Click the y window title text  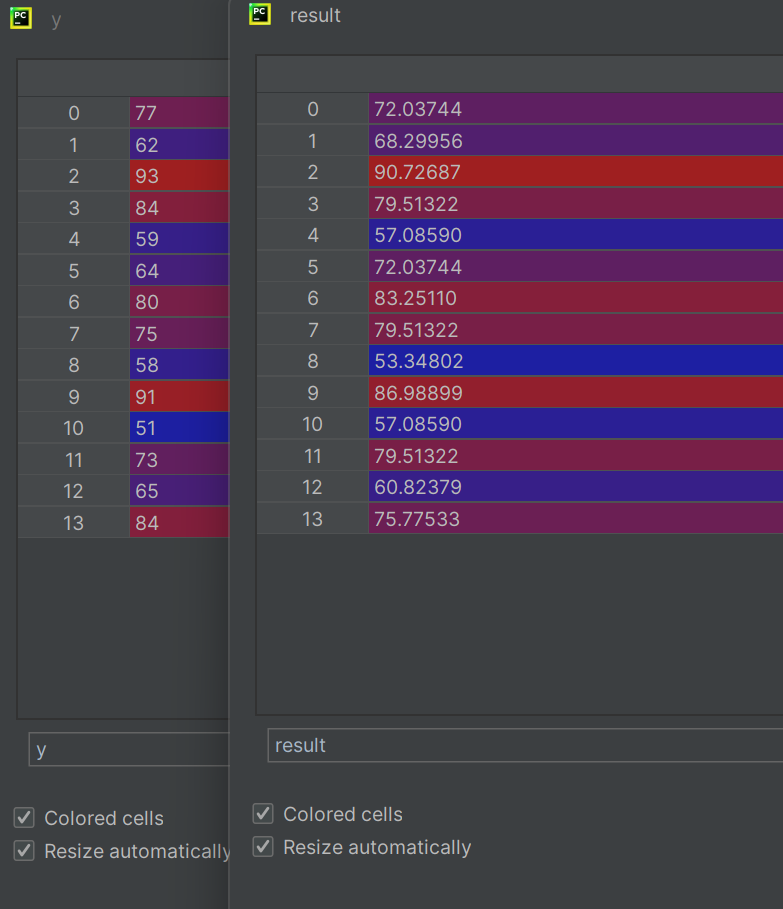click(x=56, y=20)
